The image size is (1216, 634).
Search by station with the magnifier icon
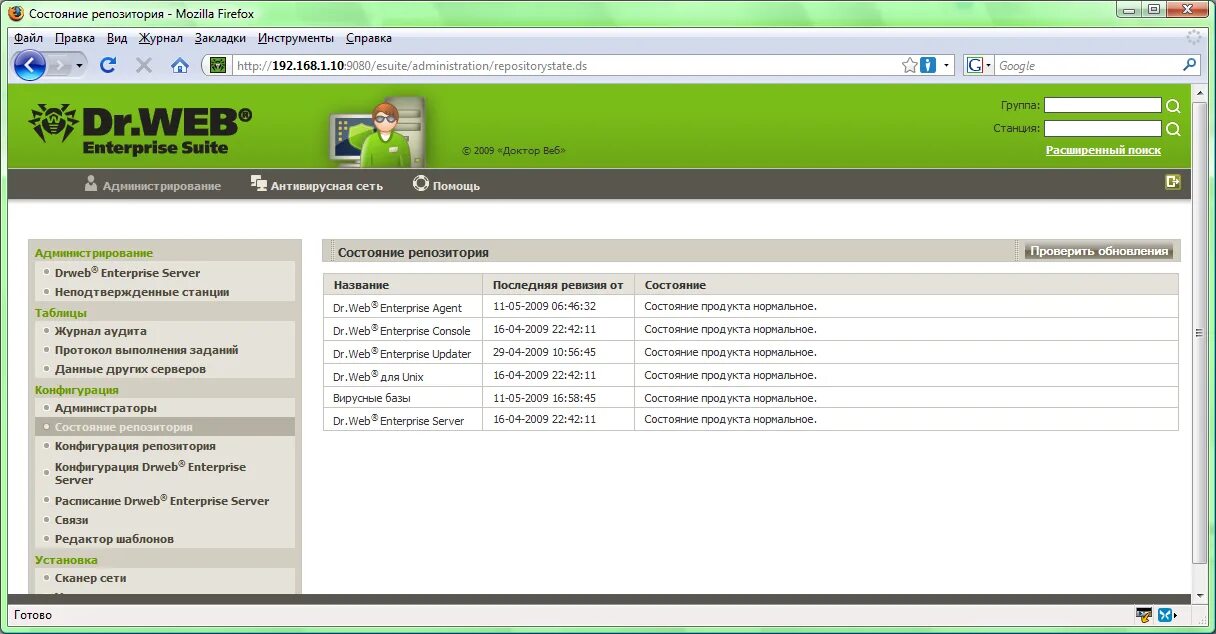(1173, 129)
